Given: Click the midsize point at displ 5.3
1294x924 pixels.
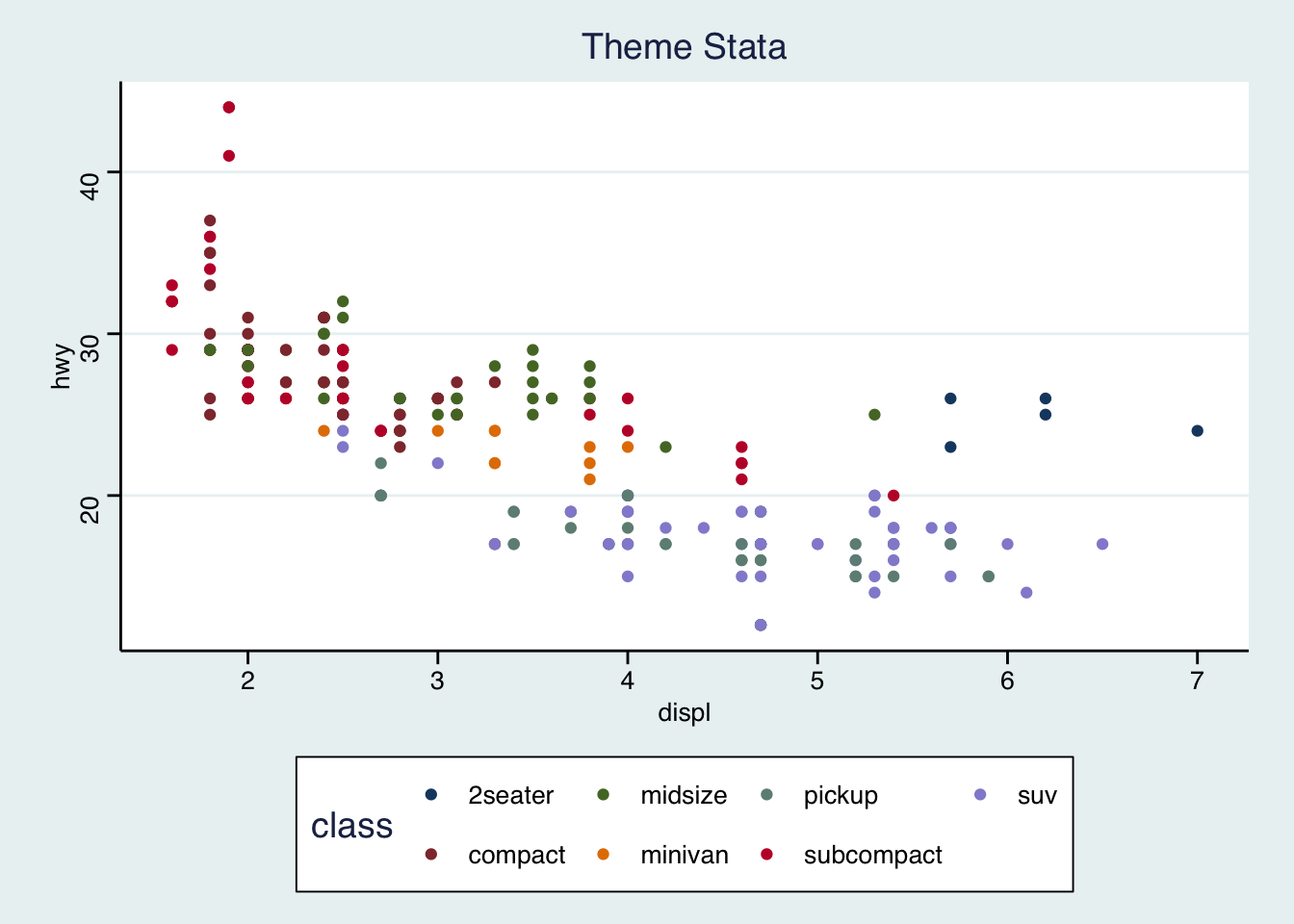Looking at the screenshot, I should (874, 415).
